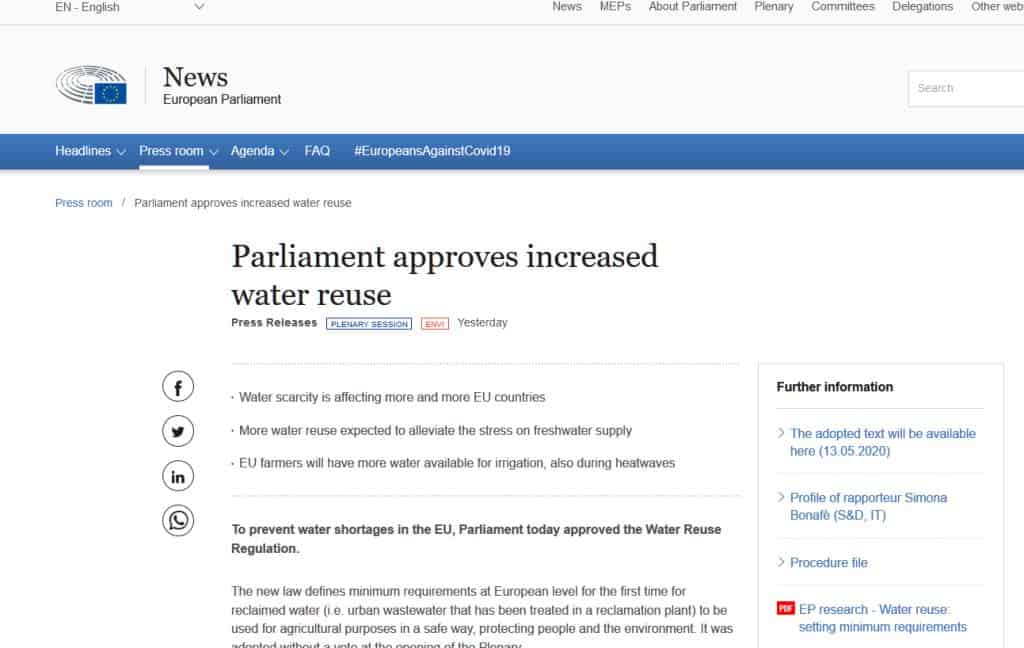Open the FAQ navigation item
The width and height of the screenshot is (1024, 648).
tap(317, 151)
